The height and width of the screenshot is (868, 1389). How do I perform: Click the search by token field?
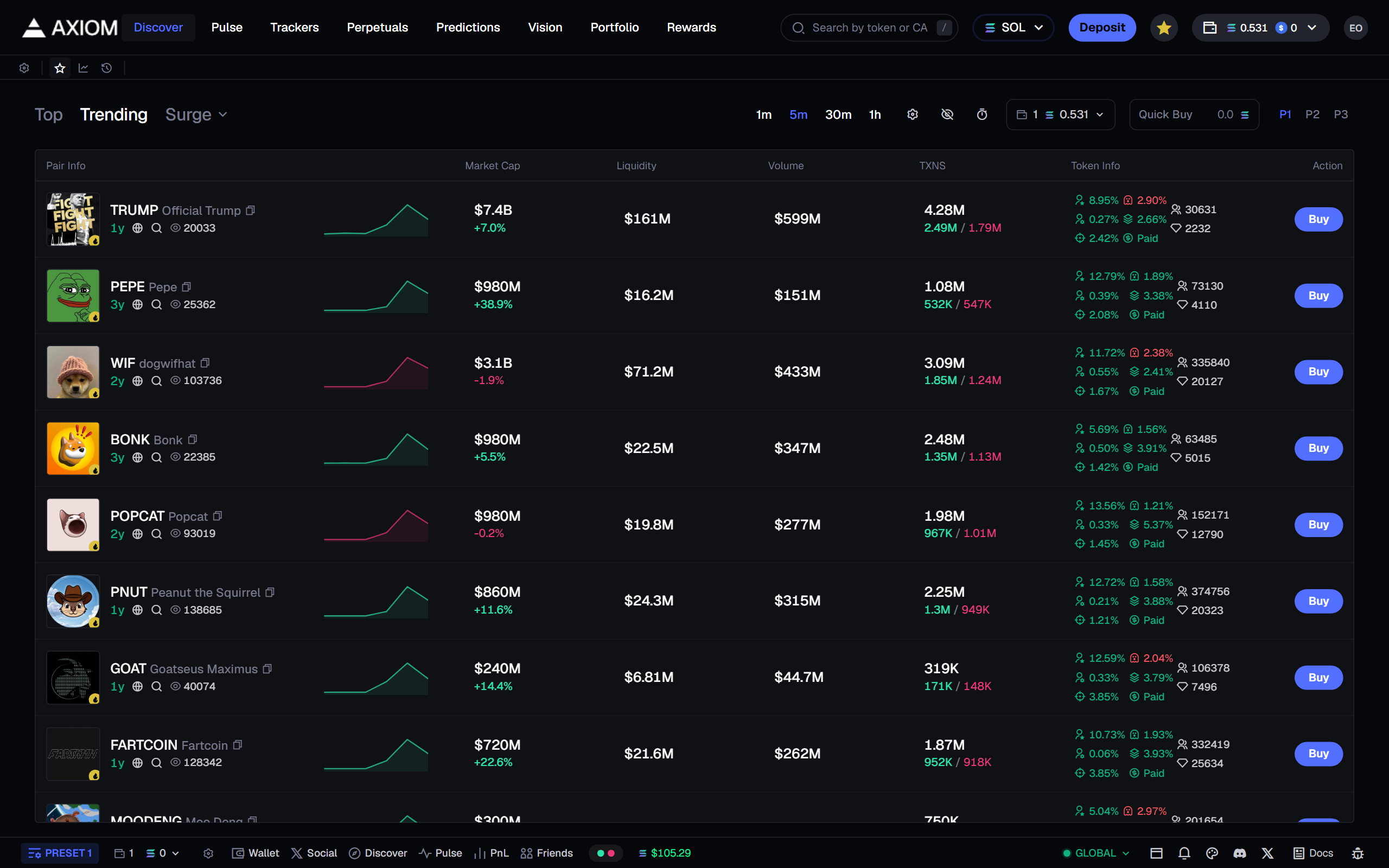869,28
